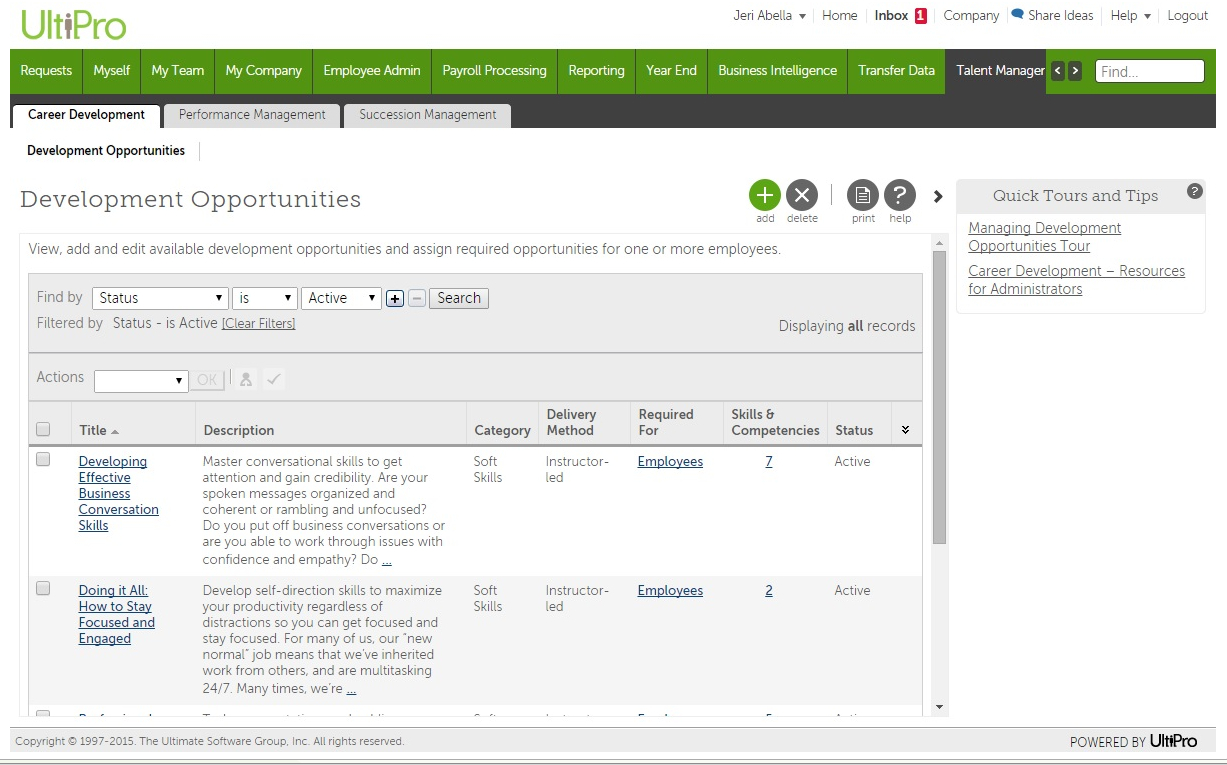The image size is (1227, 765).
Task: Open the Payroll Processing menu
Action: 494,71
